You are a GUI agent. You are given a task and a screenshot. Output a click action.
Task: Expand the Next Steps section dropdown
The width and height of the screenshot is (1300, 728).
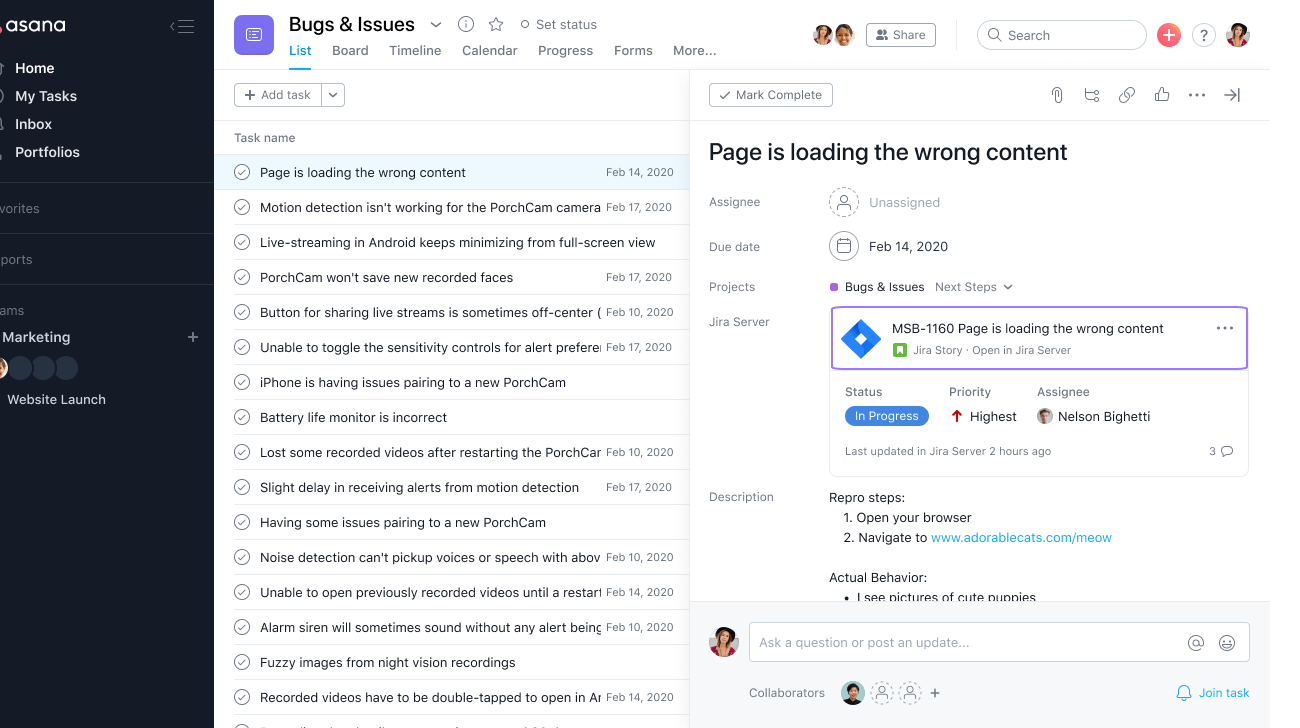point(1007,287)
